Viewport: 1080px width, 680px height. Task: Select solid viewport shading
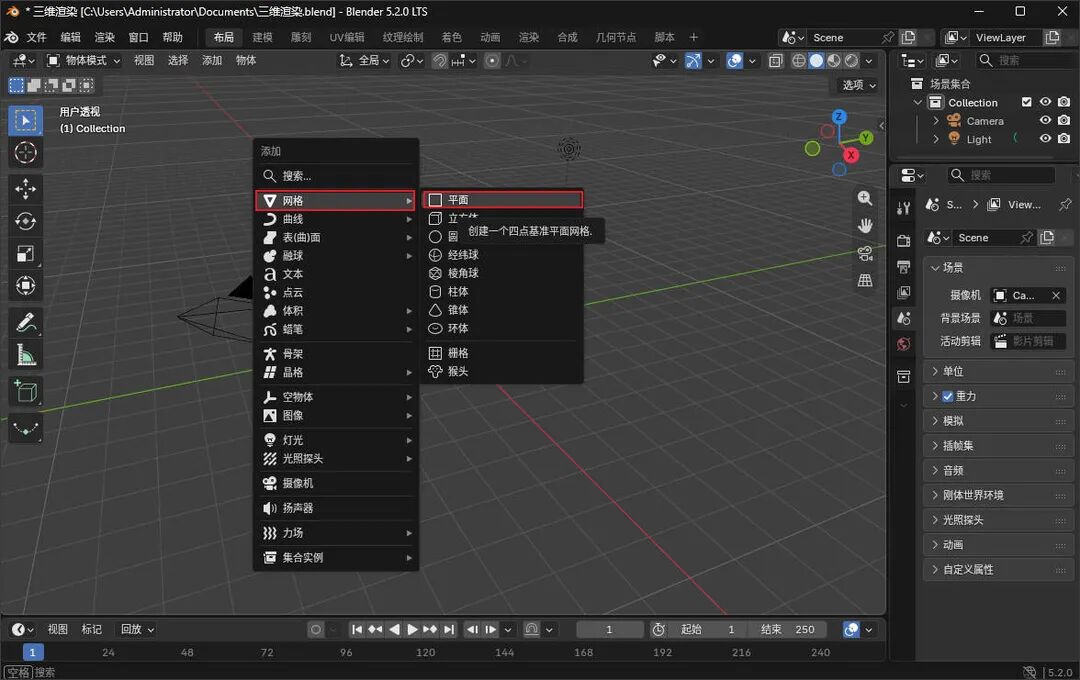816,61
